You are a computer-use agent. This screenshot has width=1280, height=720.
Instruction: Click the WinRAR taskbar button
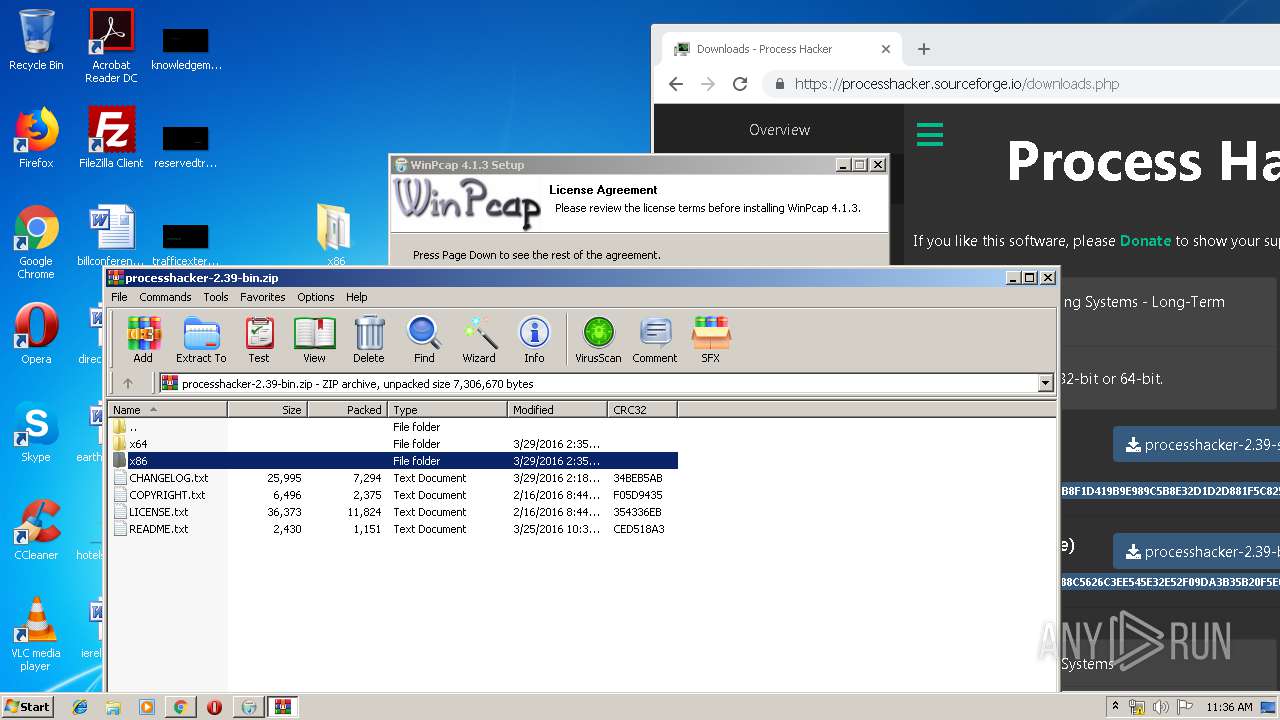[282, 707]
